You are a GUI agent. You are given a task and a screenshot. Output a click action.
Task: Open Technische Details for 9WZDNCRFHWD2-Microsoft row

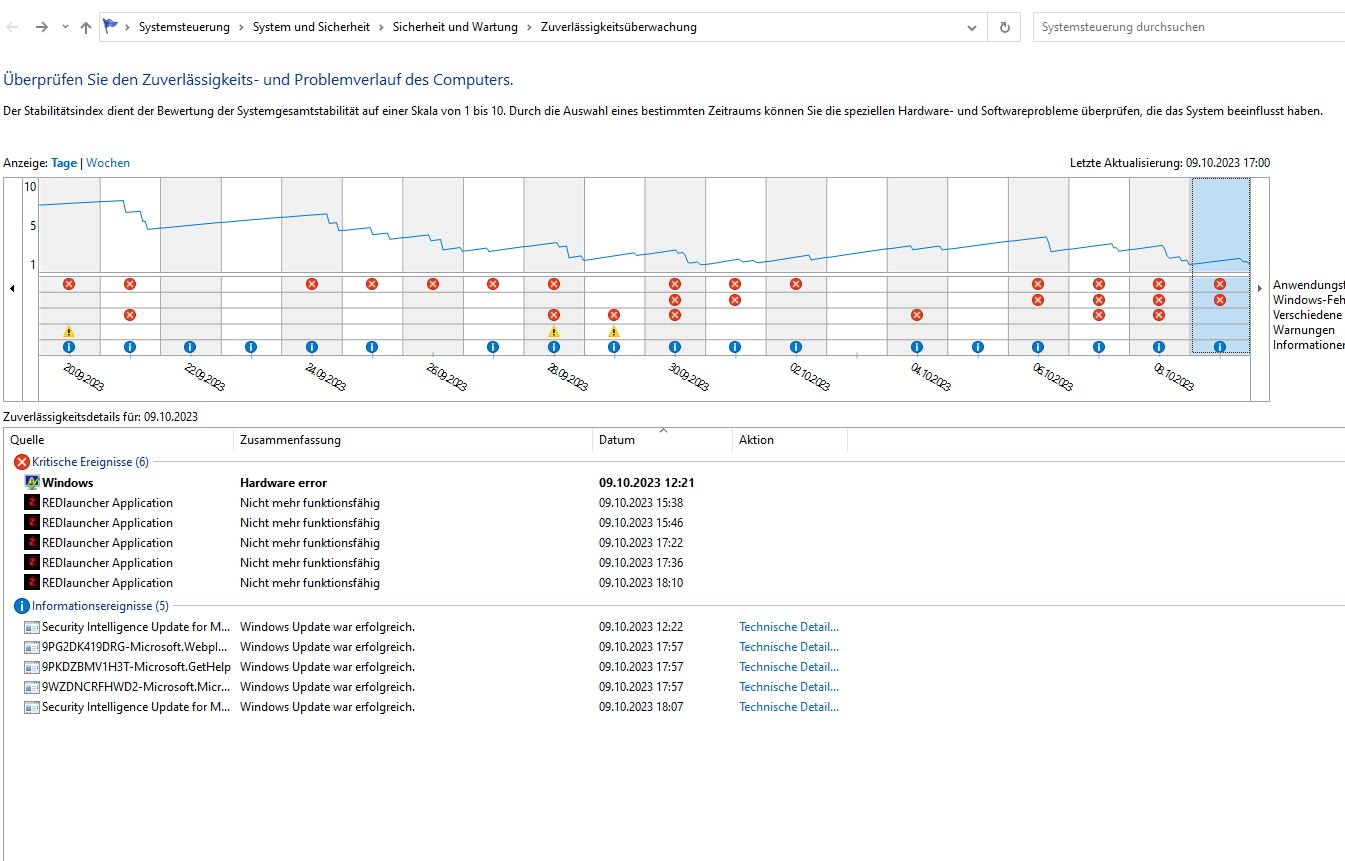point(789,687)
